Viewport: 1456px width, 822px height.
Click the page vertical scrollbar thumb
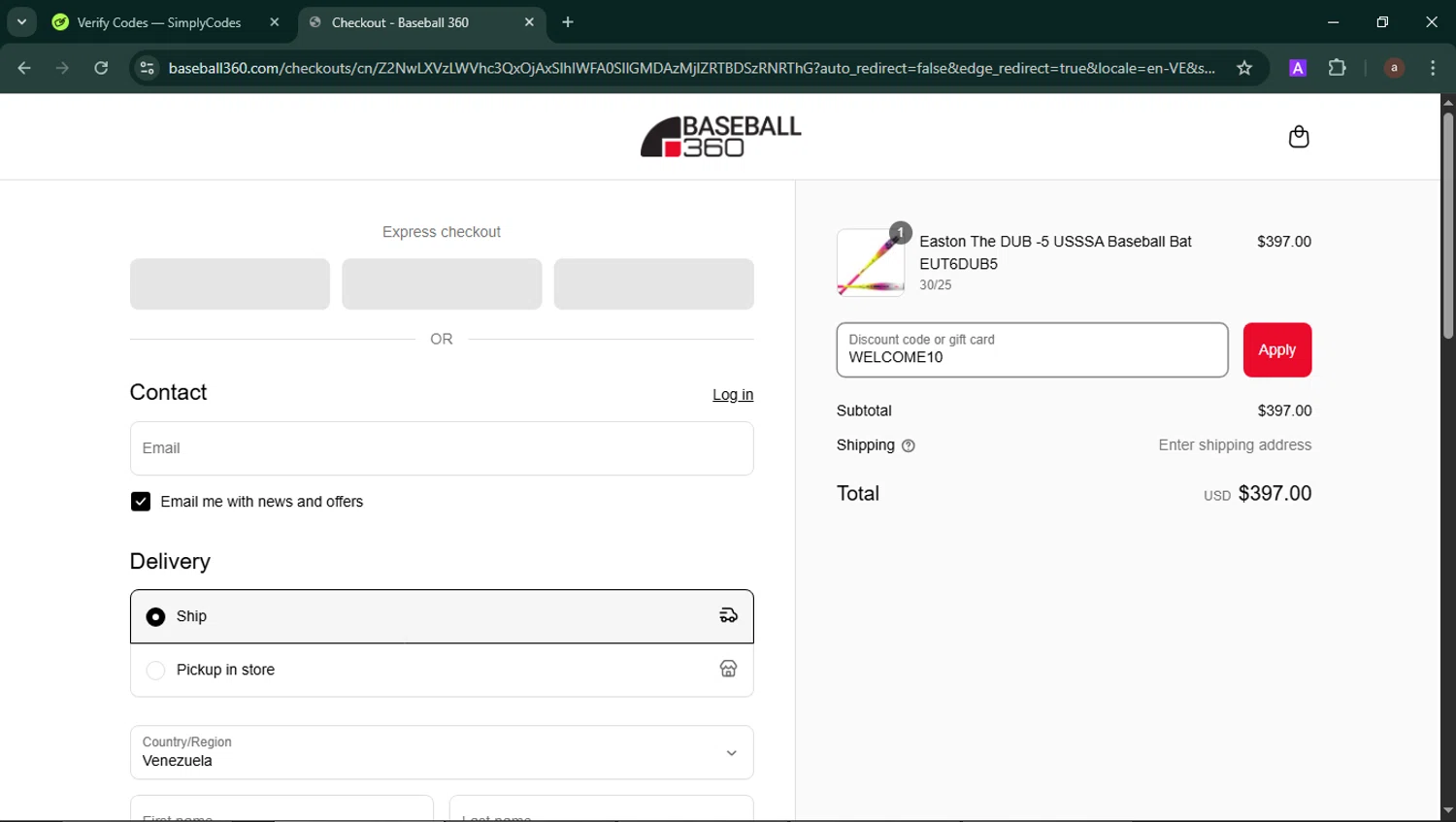pyautogui.click(x=1448, y=226)
